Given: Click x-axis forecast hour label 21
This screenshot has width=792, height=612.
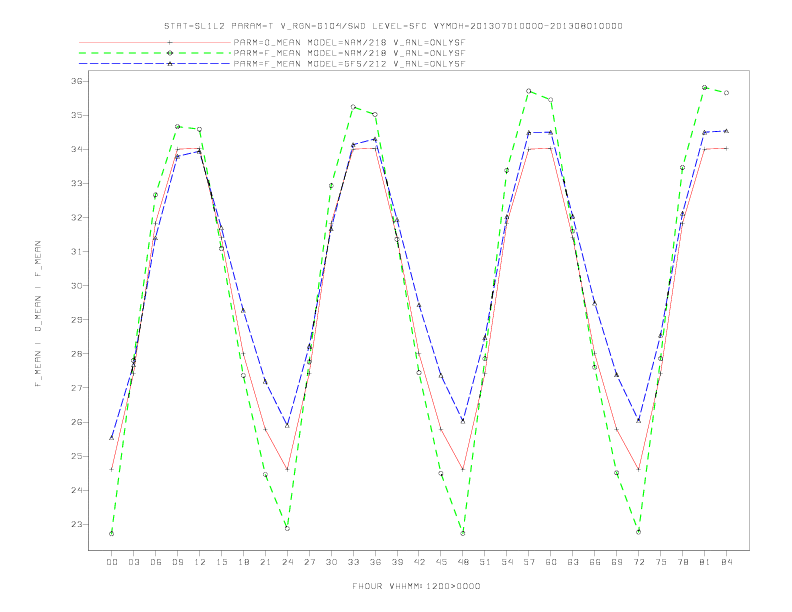Looking at the screenshot, I should (x=265, y=562).
